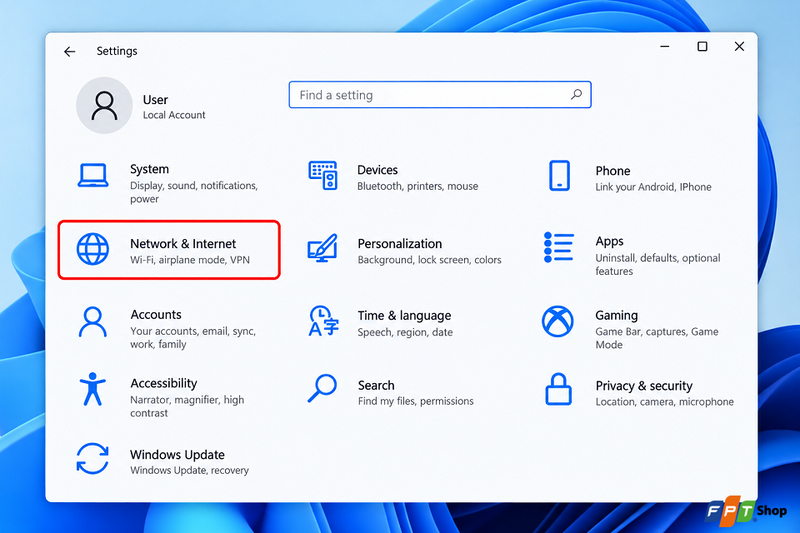This screenshot has height=533, width=800.
Task: Focus the Find a setting field
Action: click(x=440, y=95)
